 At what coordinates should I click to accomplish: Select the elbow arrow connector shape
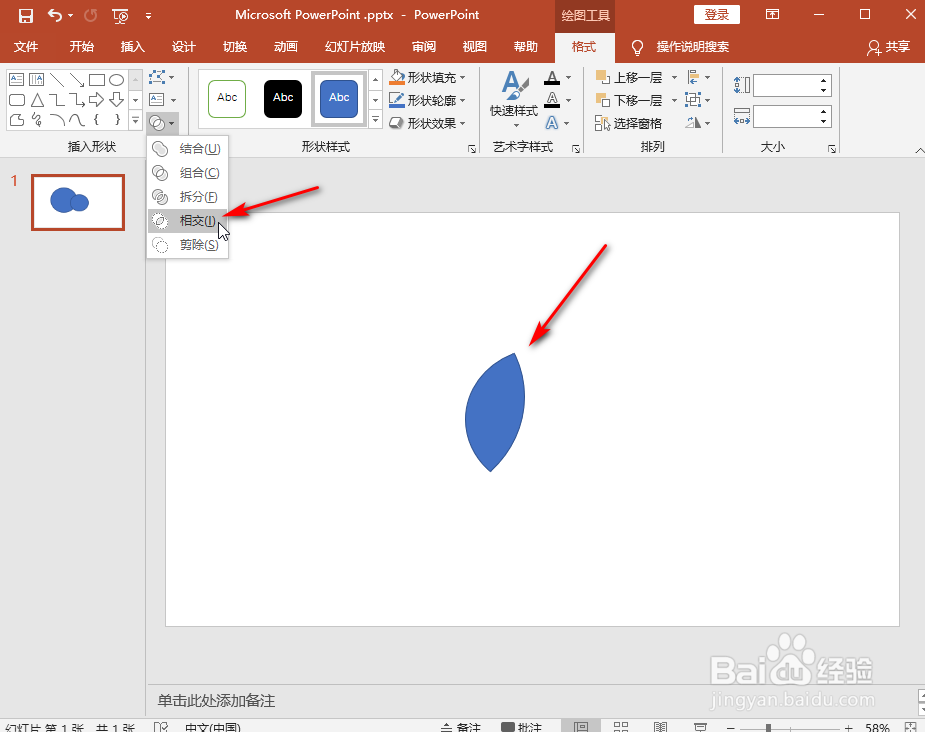(x=77, y=99)
